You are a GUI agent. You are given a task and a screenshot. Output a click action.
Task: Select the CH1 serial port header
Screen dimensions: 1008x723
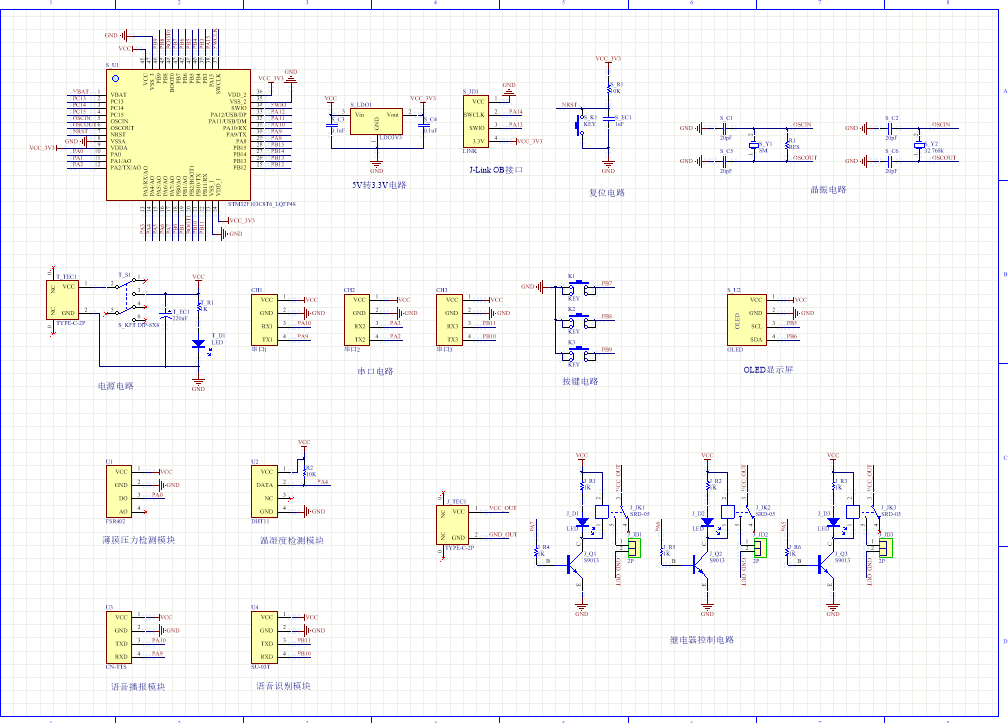tap(266, 319)
